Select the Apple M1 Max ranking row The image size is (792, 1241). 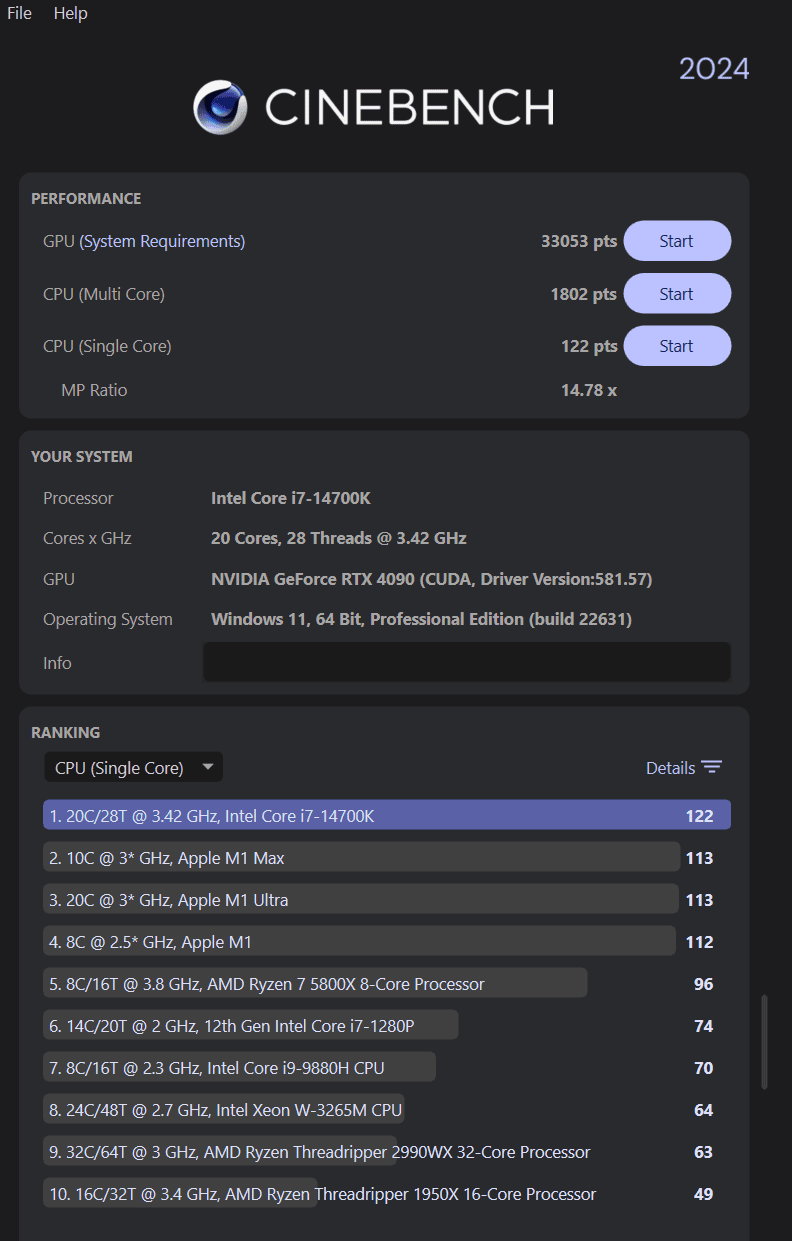click(x=387, y=858)
